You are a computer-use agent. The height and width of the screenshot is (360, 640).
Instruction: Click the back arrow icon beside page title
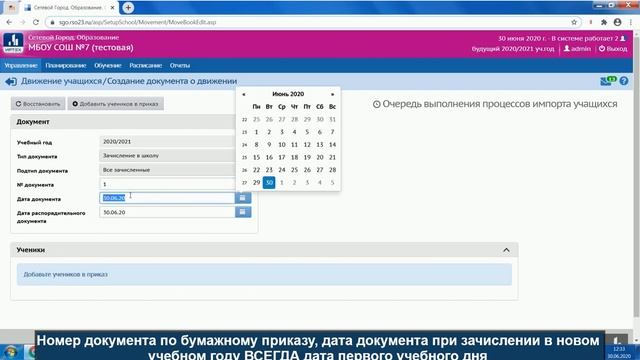click(x=11, y=82)
